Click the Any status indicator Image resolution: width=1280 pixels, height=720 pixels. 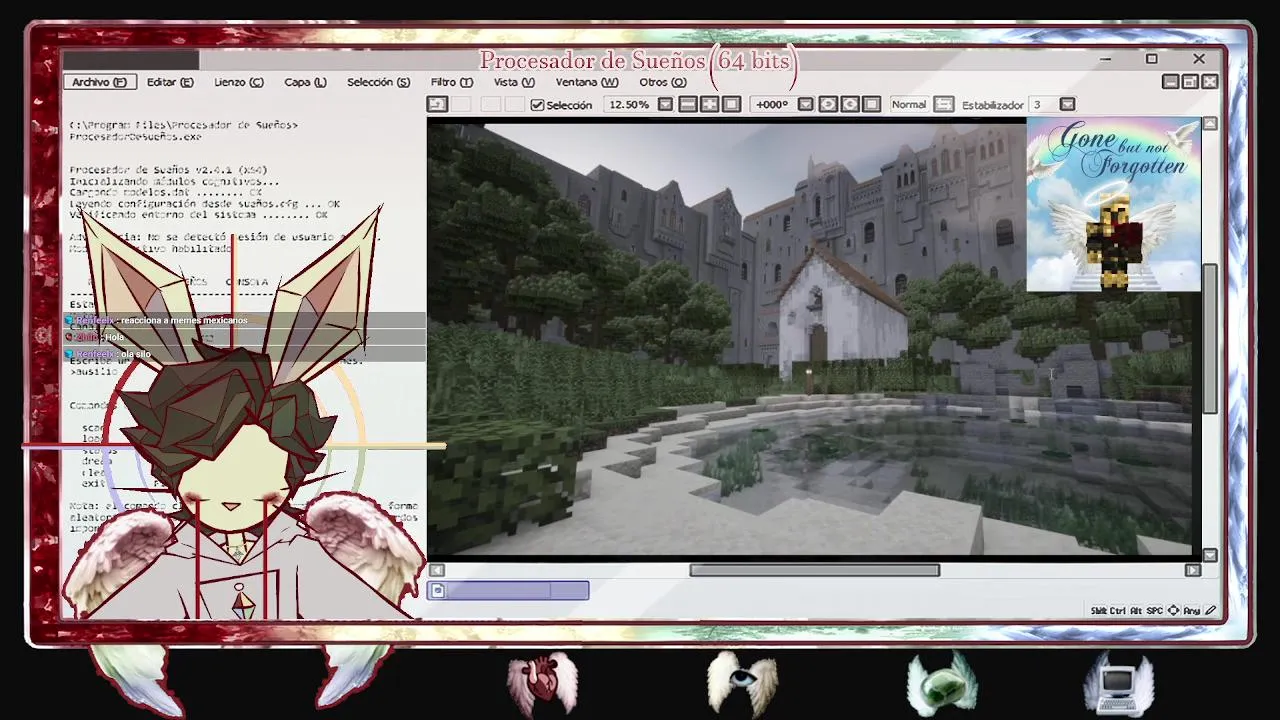coord(1191,610)
